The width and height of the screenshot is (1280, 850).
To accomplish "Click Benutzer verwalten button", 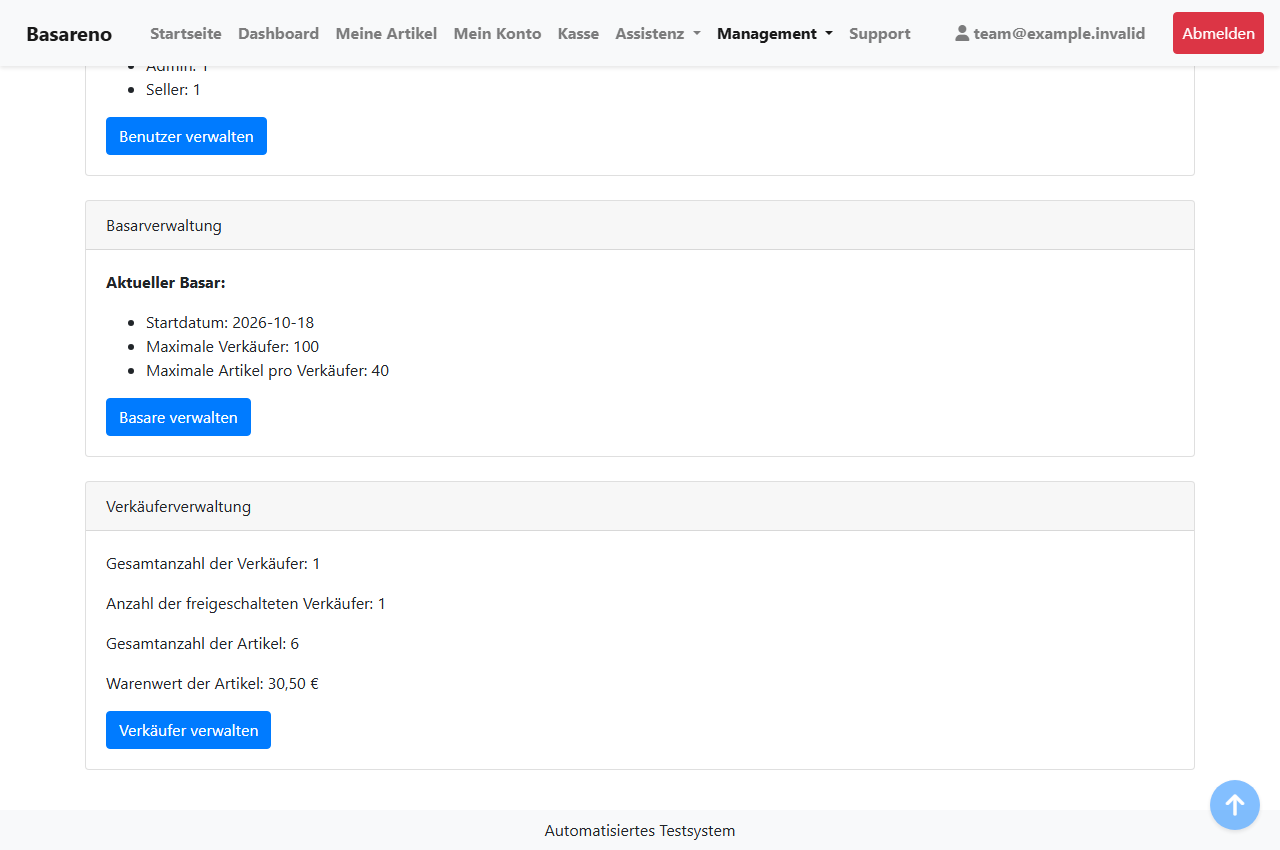I will pos(186,136).
